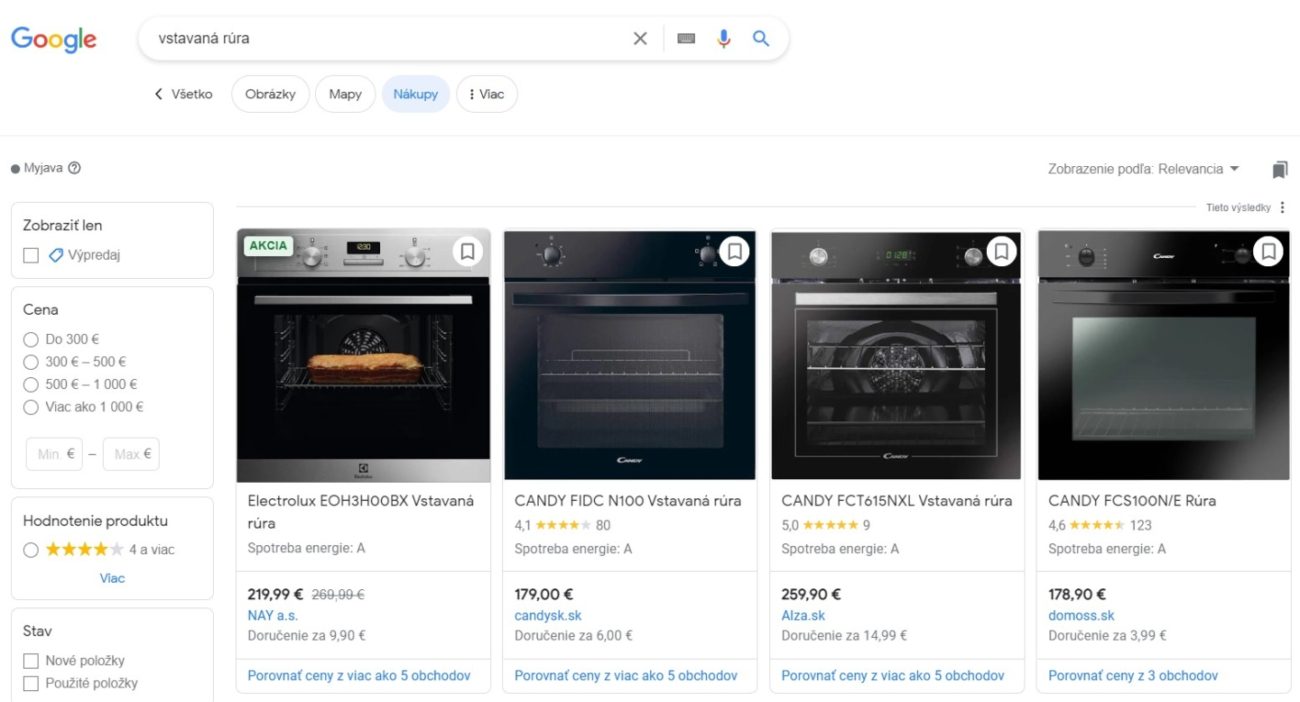Click the 5,0 rating with 9 reviews
Image resolution: width=1300 pixels, height=702 pixels.
[x=826, y=525]
